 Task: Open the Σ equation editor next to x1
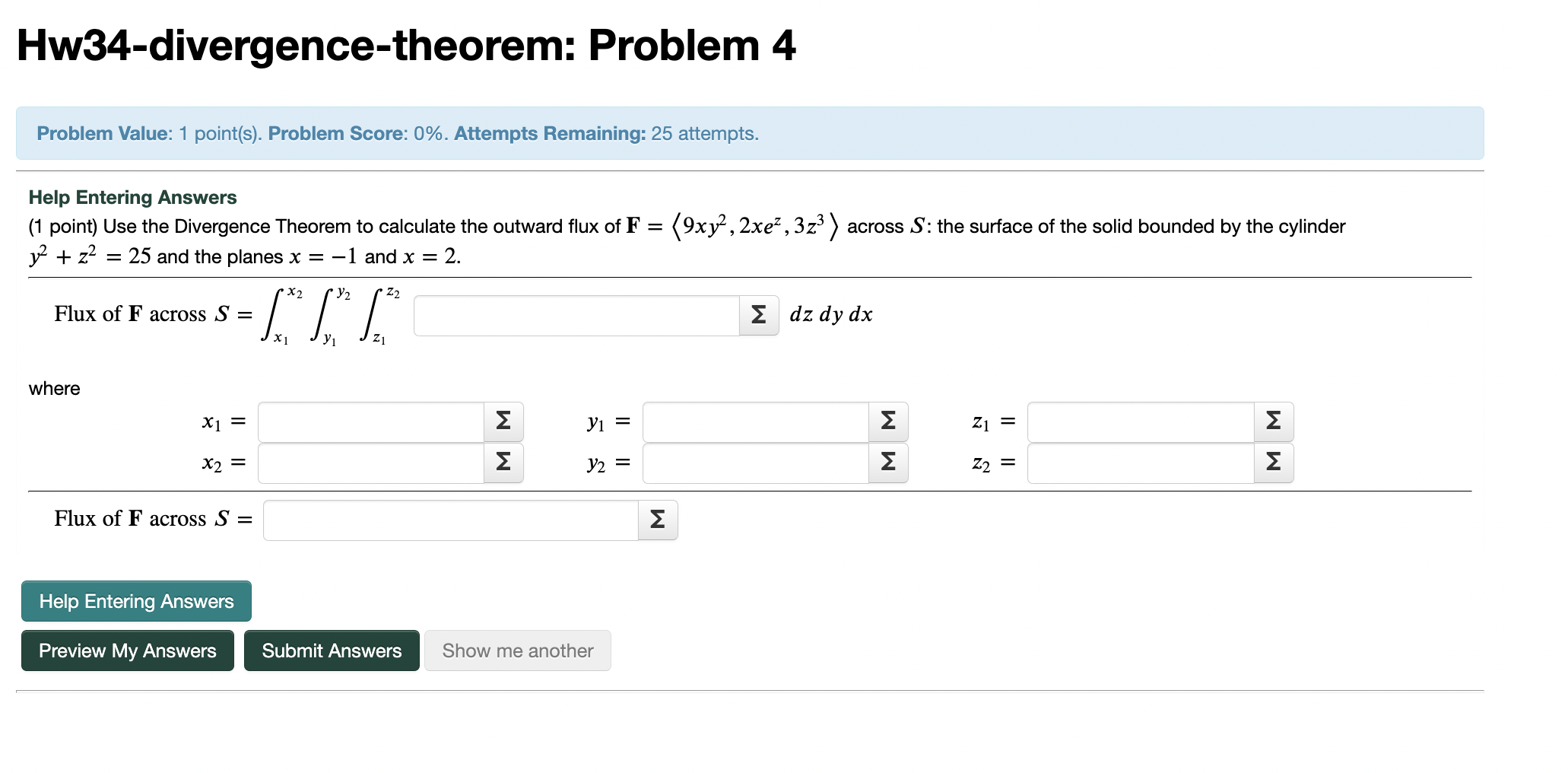pyautogui.click(x=503, y=421)
